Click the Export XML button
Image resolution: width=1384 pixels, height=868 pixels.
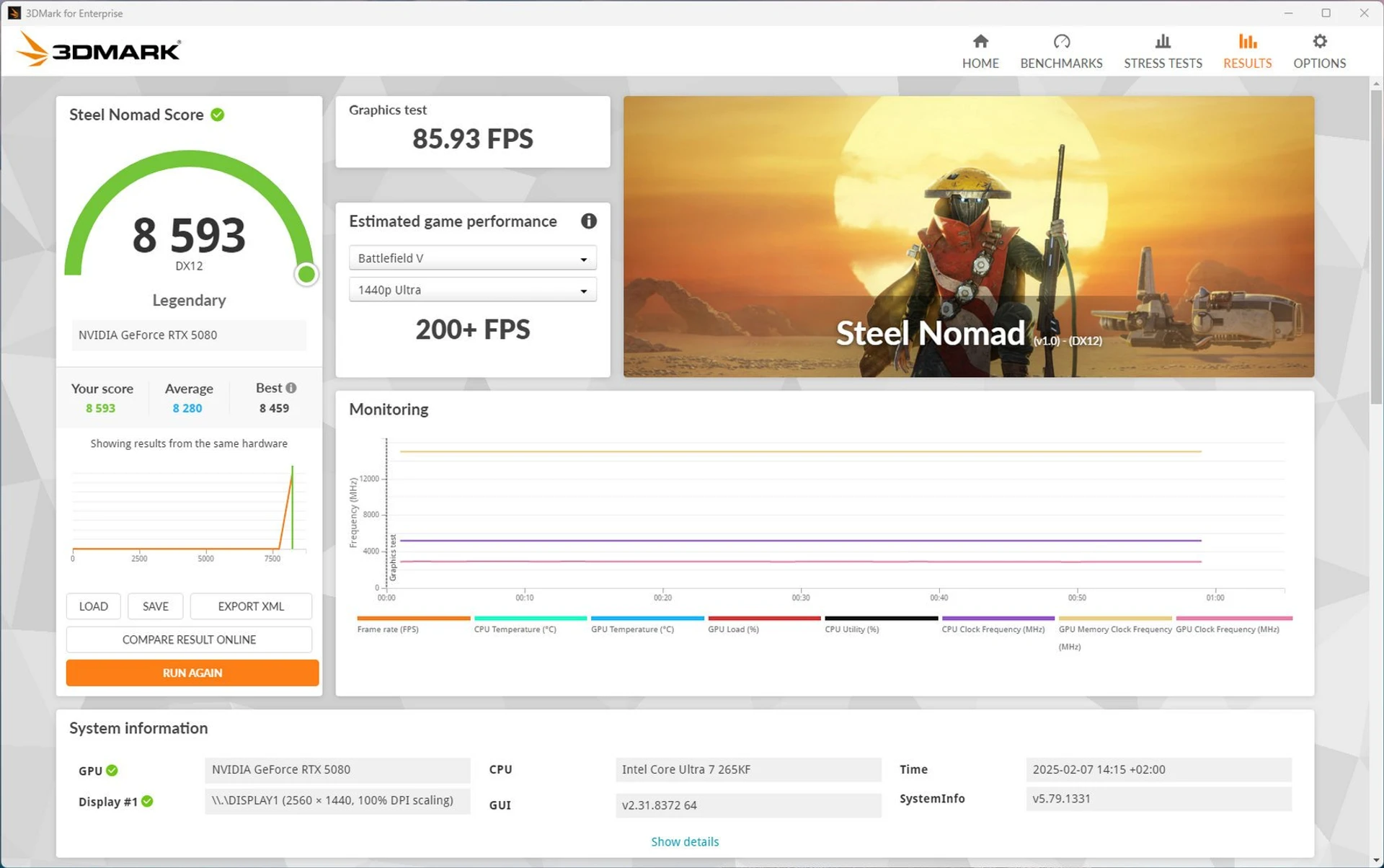[x=251, y=606]
